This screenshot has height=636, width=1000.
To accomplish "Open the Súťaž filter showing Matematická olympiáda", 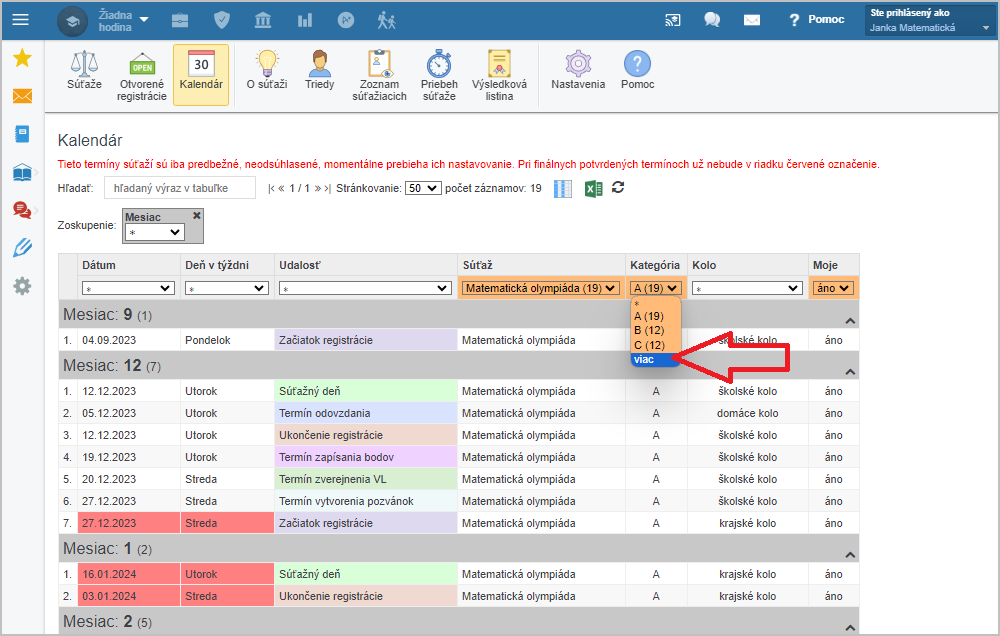I will tap(541, 288).
